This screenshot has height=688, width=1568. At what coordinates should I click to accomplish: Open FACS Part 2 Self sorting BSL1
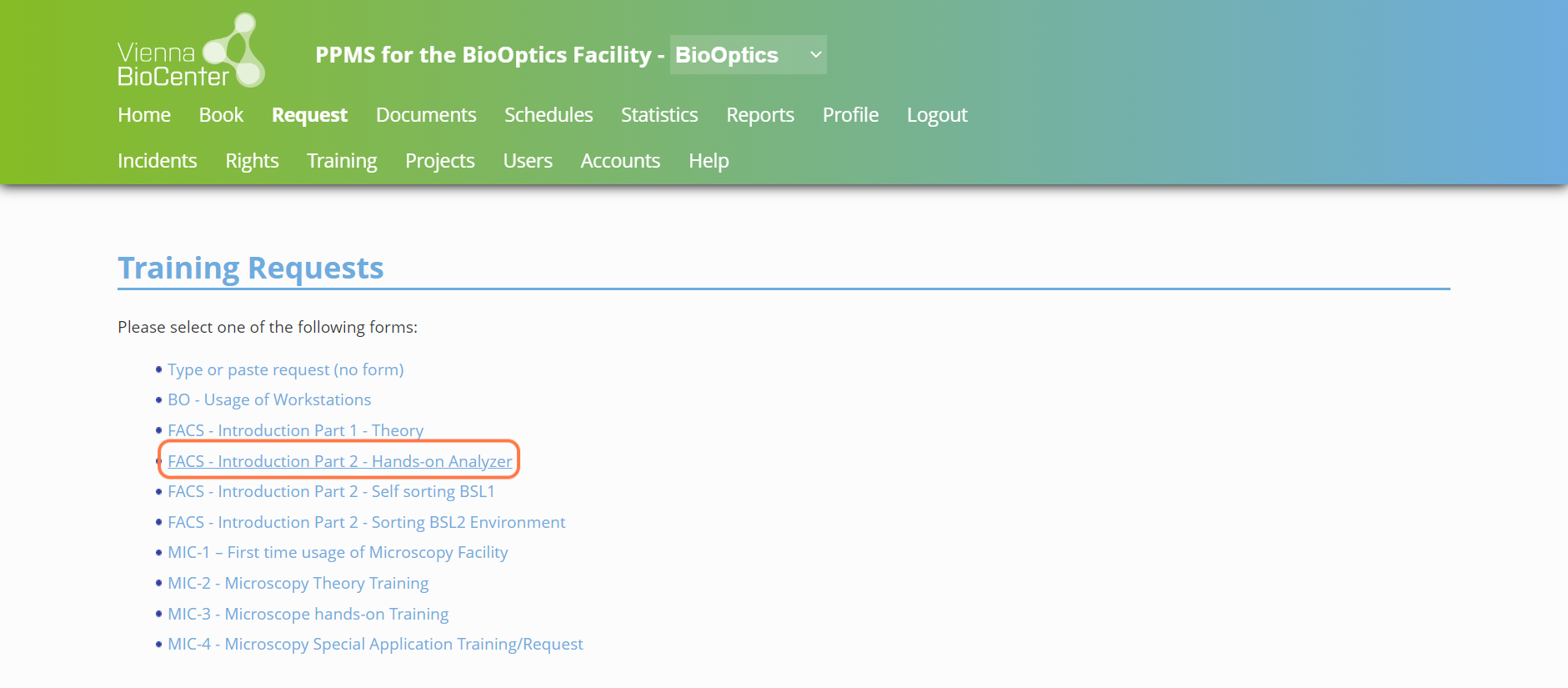[331, 491]
